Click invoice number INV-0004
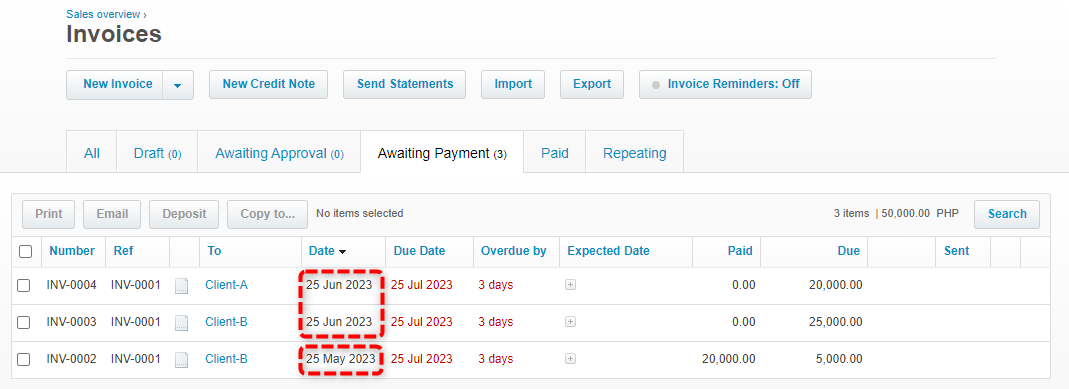The width and height of the screenshot is (1069, 389). 72,285
